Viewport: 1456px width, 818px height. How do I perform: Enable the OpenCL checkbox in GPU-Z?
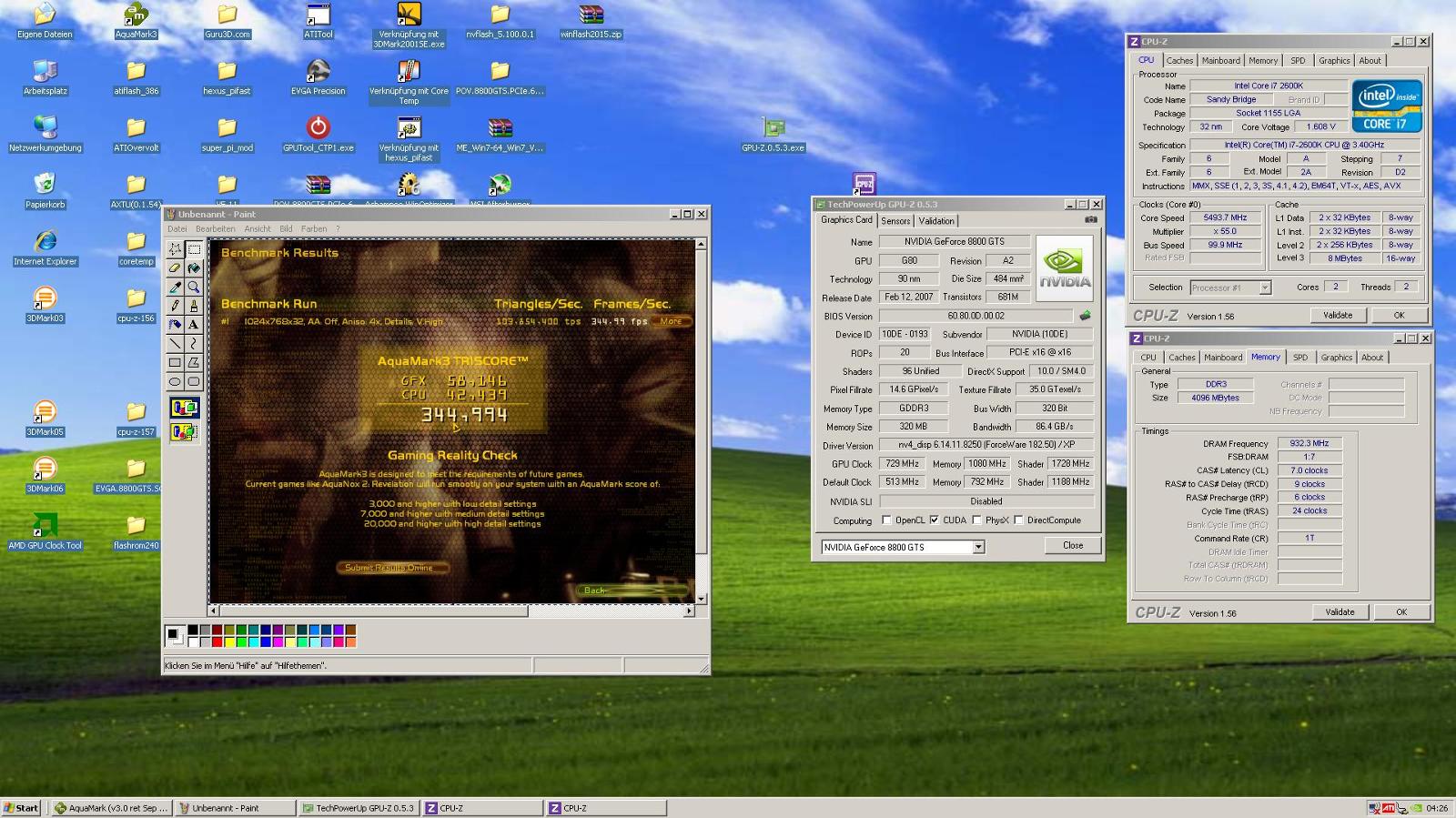click(x=886, y=520)
